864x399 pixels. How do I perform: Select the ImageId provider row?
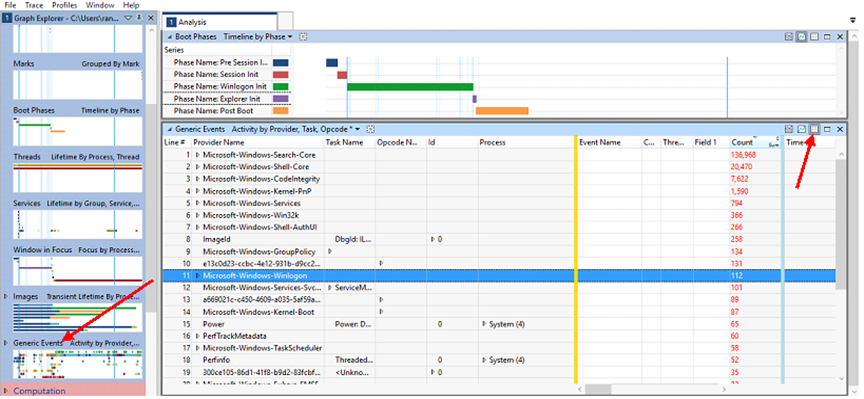tap(499, 240)
